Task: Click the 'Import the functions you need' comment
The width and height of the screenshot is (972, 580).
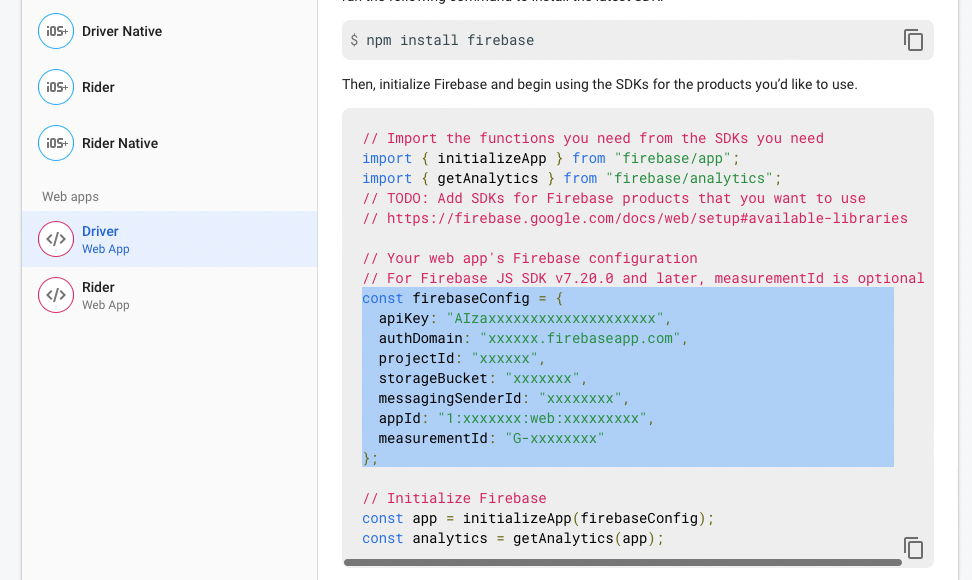Action: click(593, 138)
